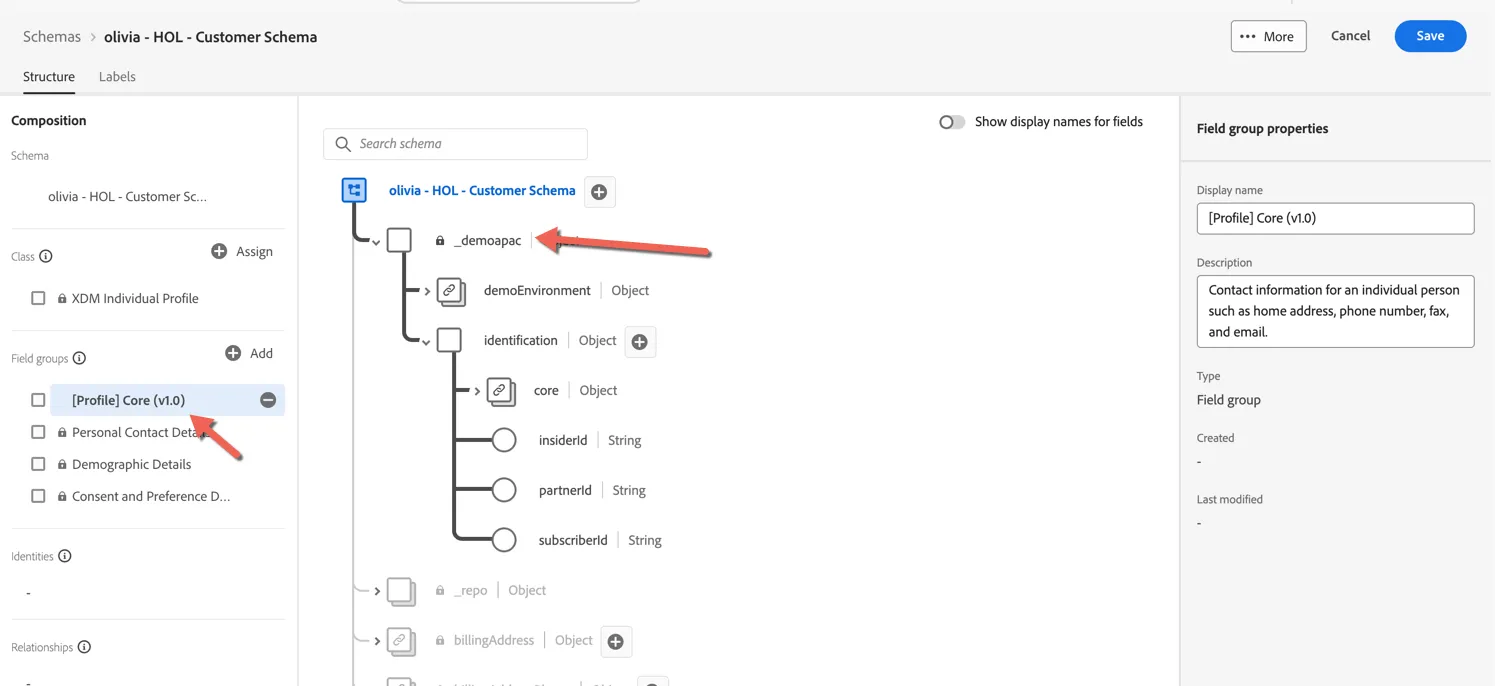Click the schema root node icon

[354, 190]
